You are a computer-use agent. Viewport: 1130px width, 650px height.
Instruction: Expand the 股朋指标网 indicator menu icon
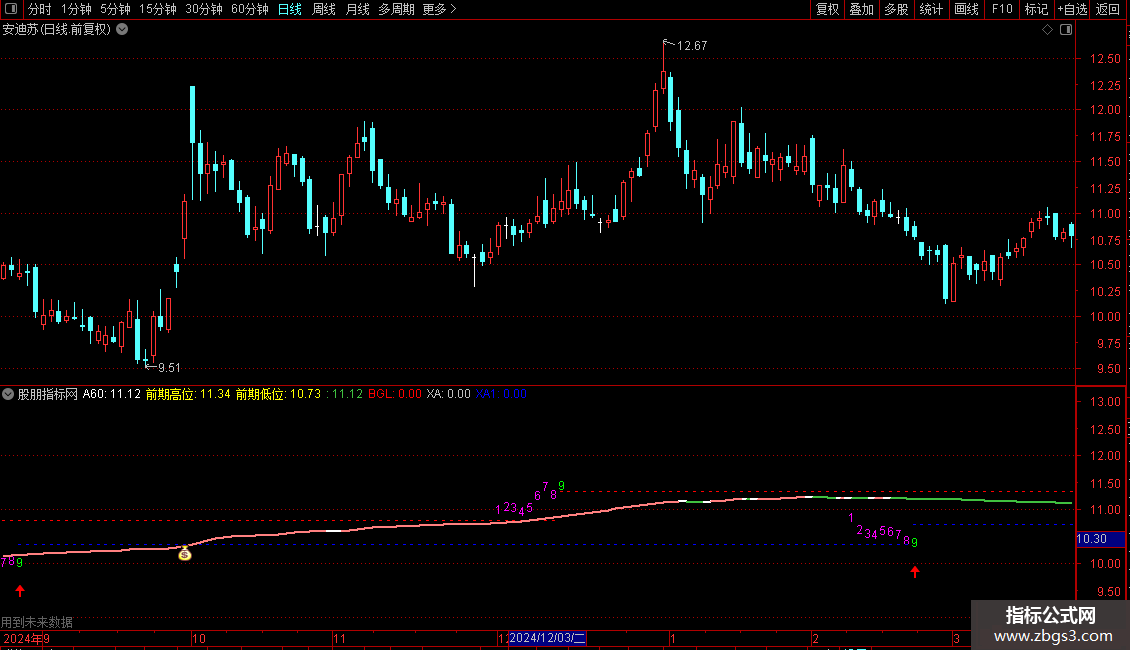tap(8, 394)
